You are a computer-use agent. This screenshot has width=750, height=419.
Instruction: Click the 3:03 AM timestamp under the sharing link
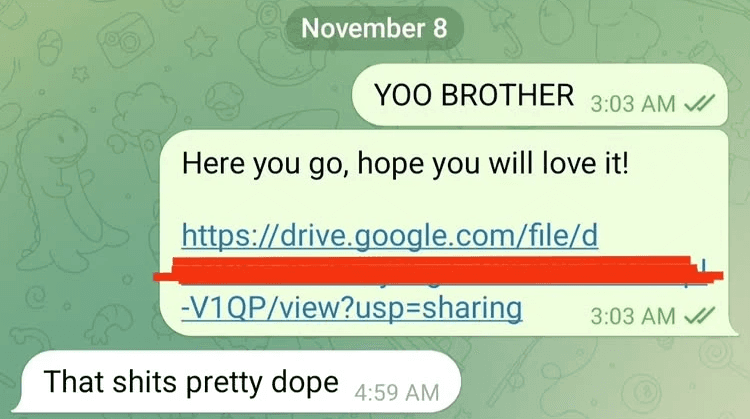click(x=632, y=316)
